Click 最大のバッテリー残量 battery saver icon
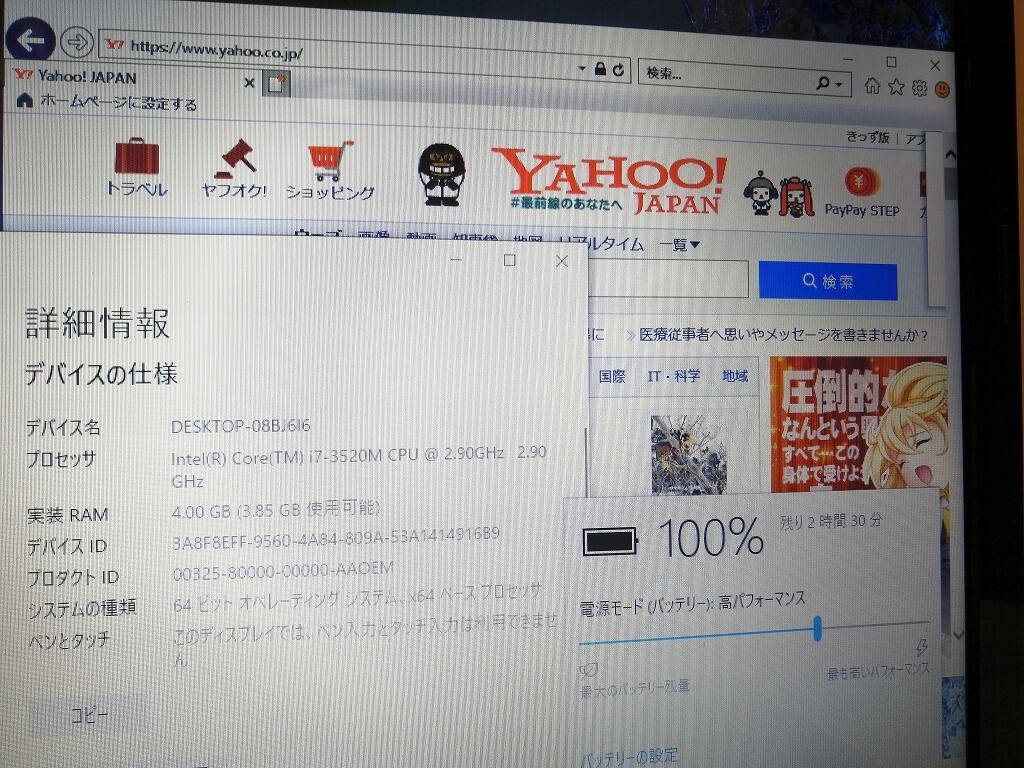Screen dimensions: 1024x768 click(588, 670)
